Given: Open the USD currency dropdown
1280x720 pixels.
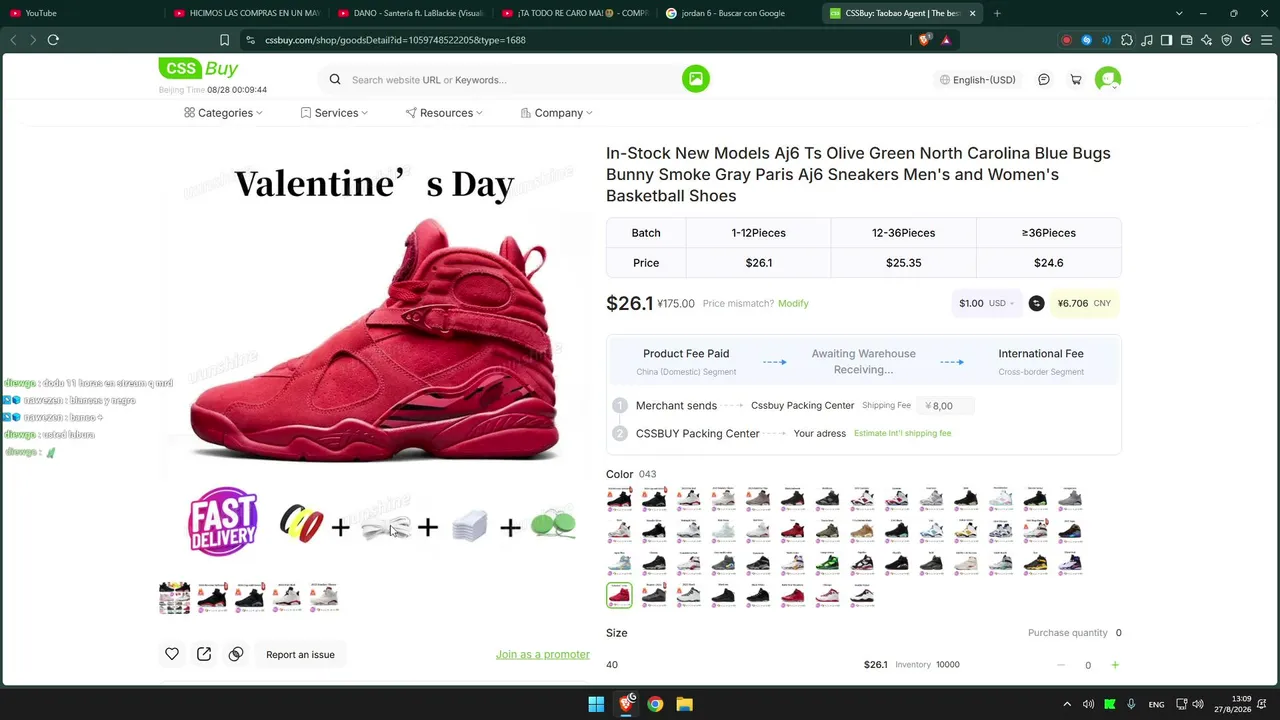Looking at the screenshot, I should (x=986, y=303).
